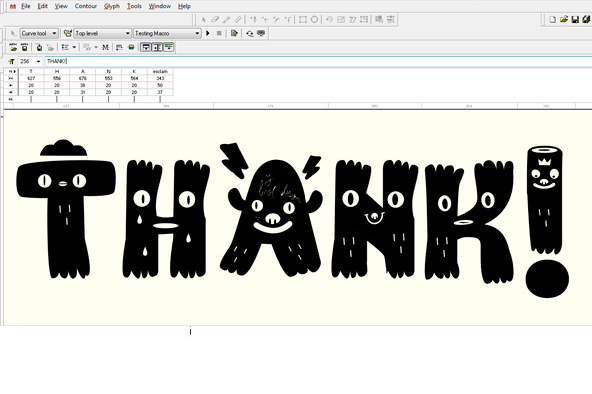Click the Edit macro document icon
Image resolution: width=592 pixels, height=394 pixels.
pos(234,33)
